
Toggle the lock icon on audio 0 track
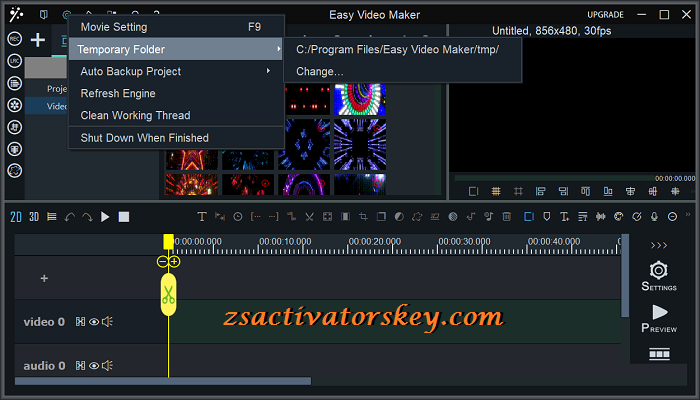[x=80, y=366]
